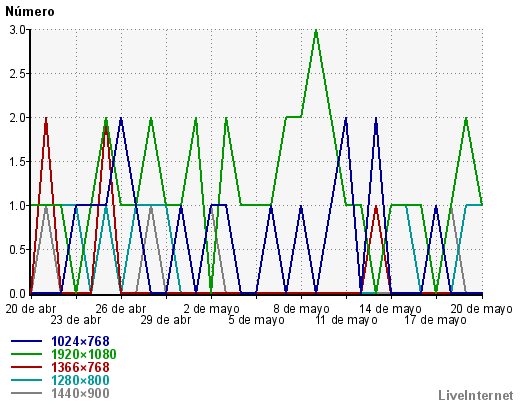Click the 1920×1080 legend label
The width and height of the screenshot is (520, 405).
84,354
